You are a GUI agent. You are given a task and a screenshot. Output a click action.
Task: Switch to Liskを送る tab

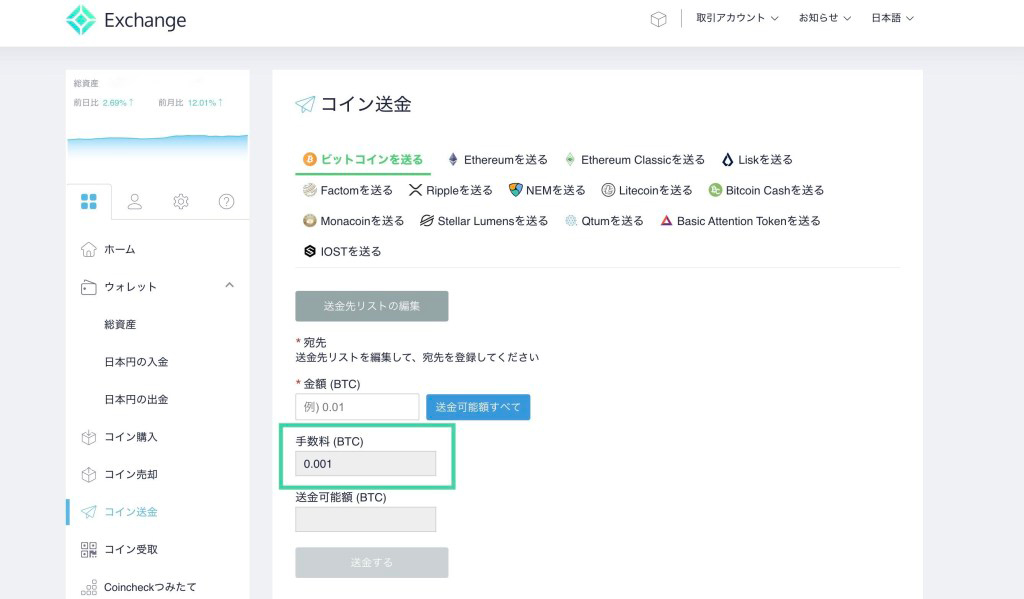(x=758, y=160)
